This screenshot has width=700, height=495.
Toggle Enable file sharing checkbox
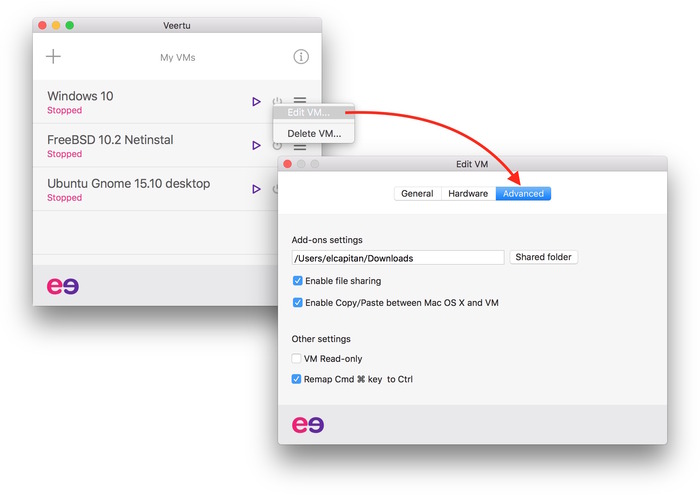coord(297,281)
